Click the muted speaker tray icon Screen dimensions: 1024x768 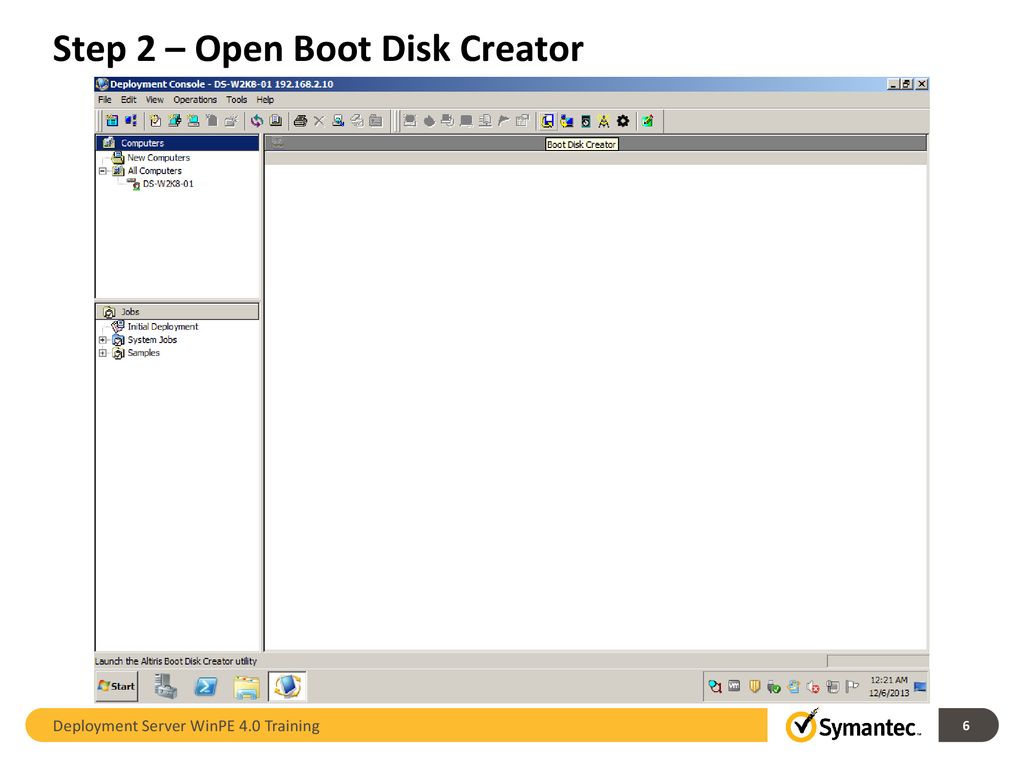point(813,686)
